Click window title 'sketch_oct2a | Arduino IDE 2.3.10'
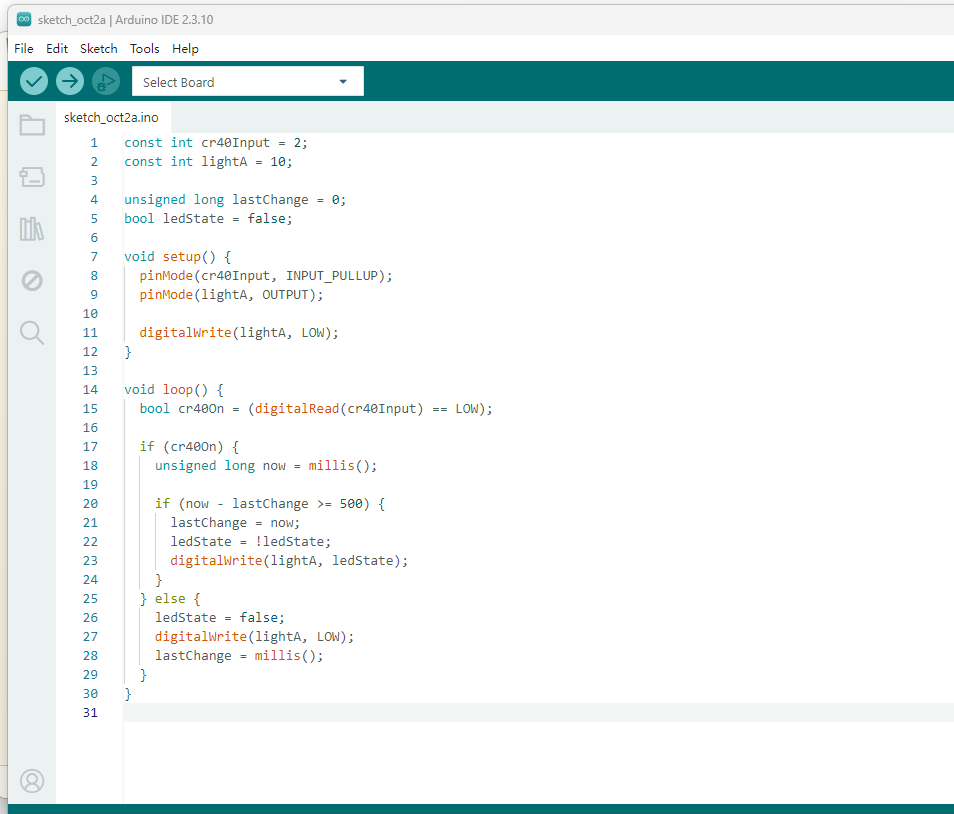This screenshot has width=954, height=814. tap(125, 19)
